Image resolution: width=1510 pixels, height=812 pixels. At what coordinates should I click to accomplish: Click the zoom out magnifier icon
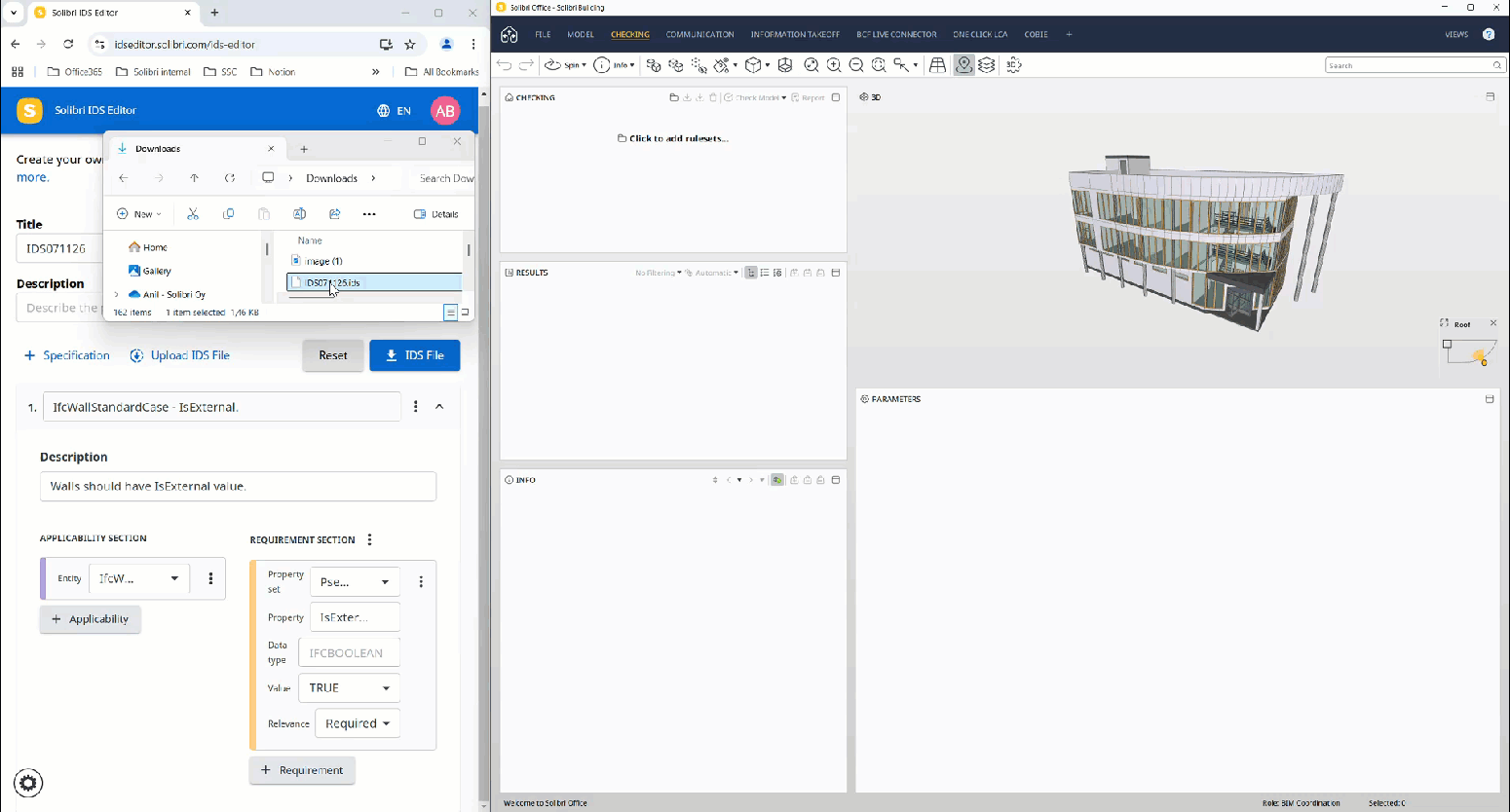[x=856, y=65]
